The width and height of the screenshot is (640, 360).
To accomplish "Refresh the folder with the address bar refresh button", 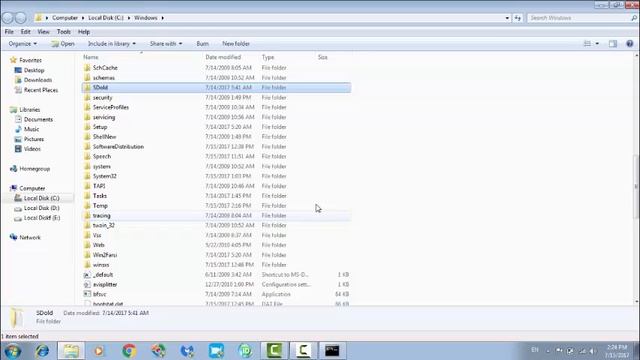I will [x=518, y=18].
